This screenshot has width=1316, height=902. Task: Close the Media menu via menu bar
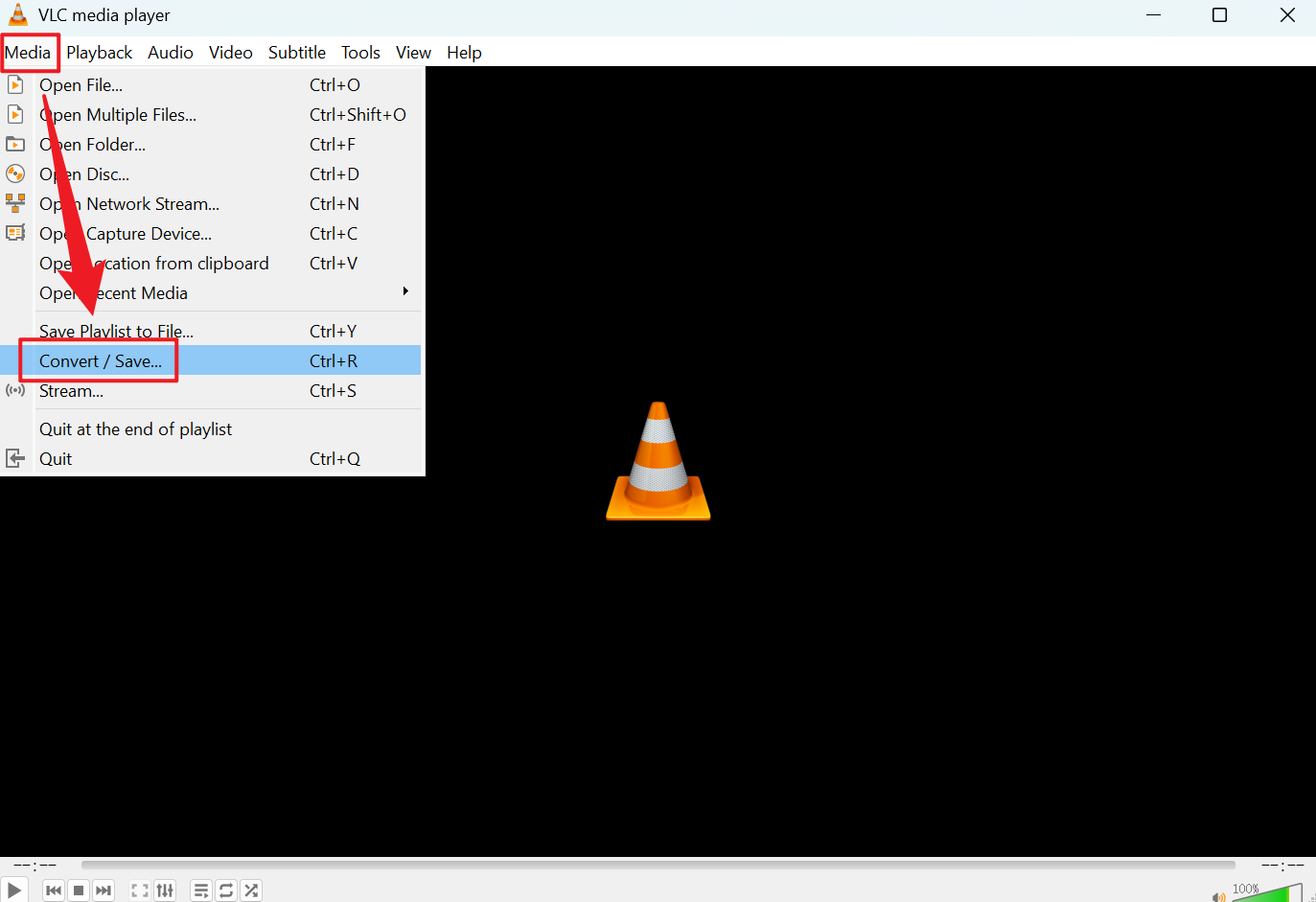point(28,53)
